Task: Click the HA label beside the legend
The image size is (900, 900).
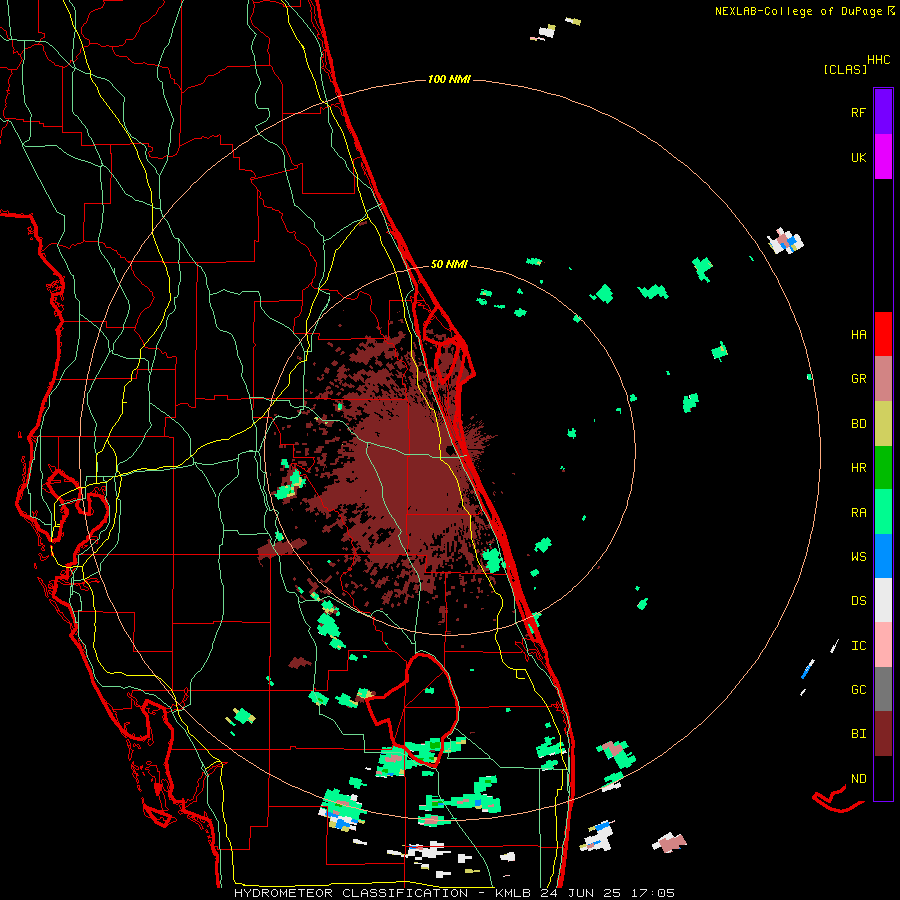Action: (x=858, y=335)
